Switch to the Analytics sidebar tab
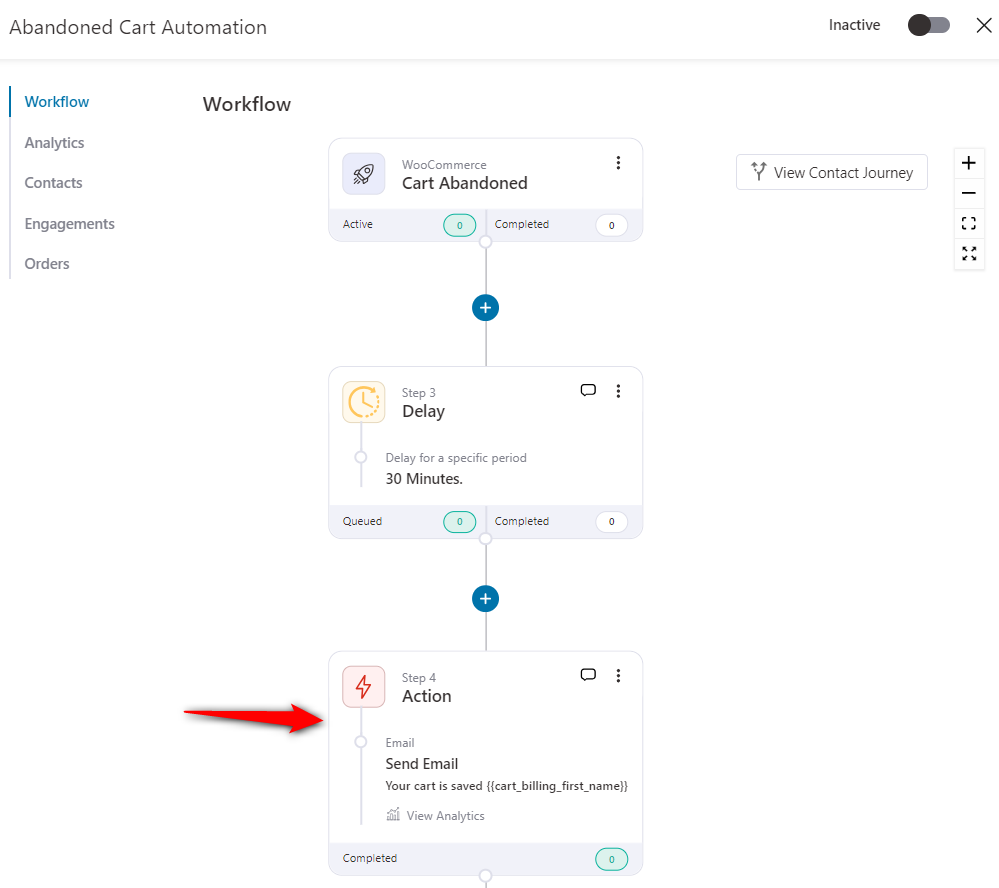Viewport: 999px width, 888px height. tap(54, 143)
